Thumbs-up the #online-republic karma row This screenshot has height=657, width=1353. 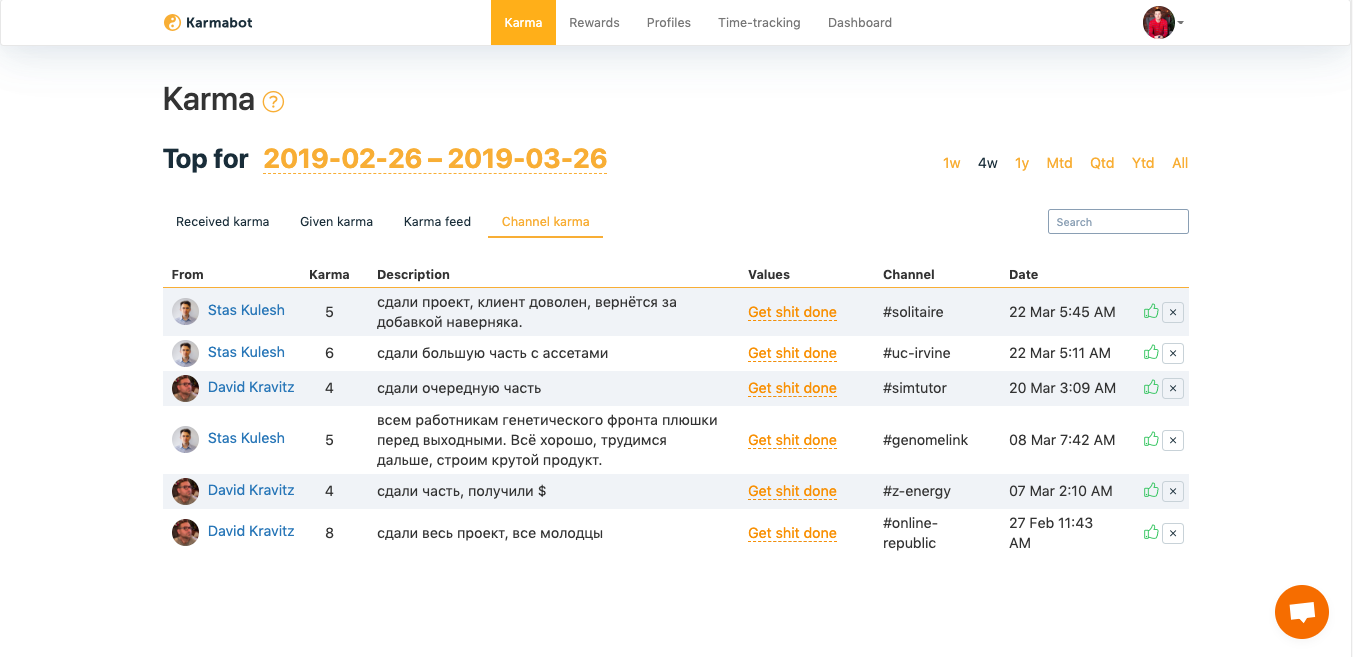tap(1151, 532)
